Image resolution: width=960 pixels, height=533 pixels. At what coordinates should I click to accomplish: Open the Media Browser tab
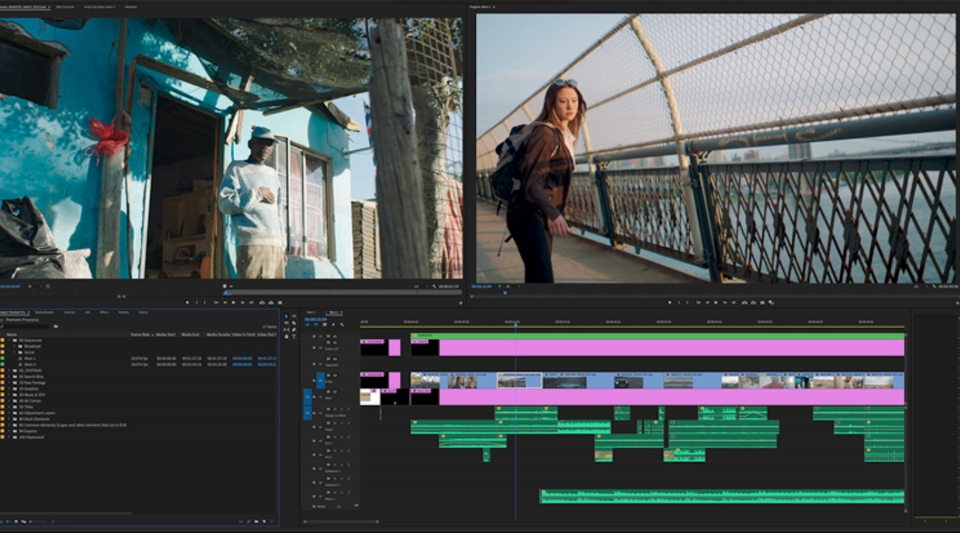45,312
